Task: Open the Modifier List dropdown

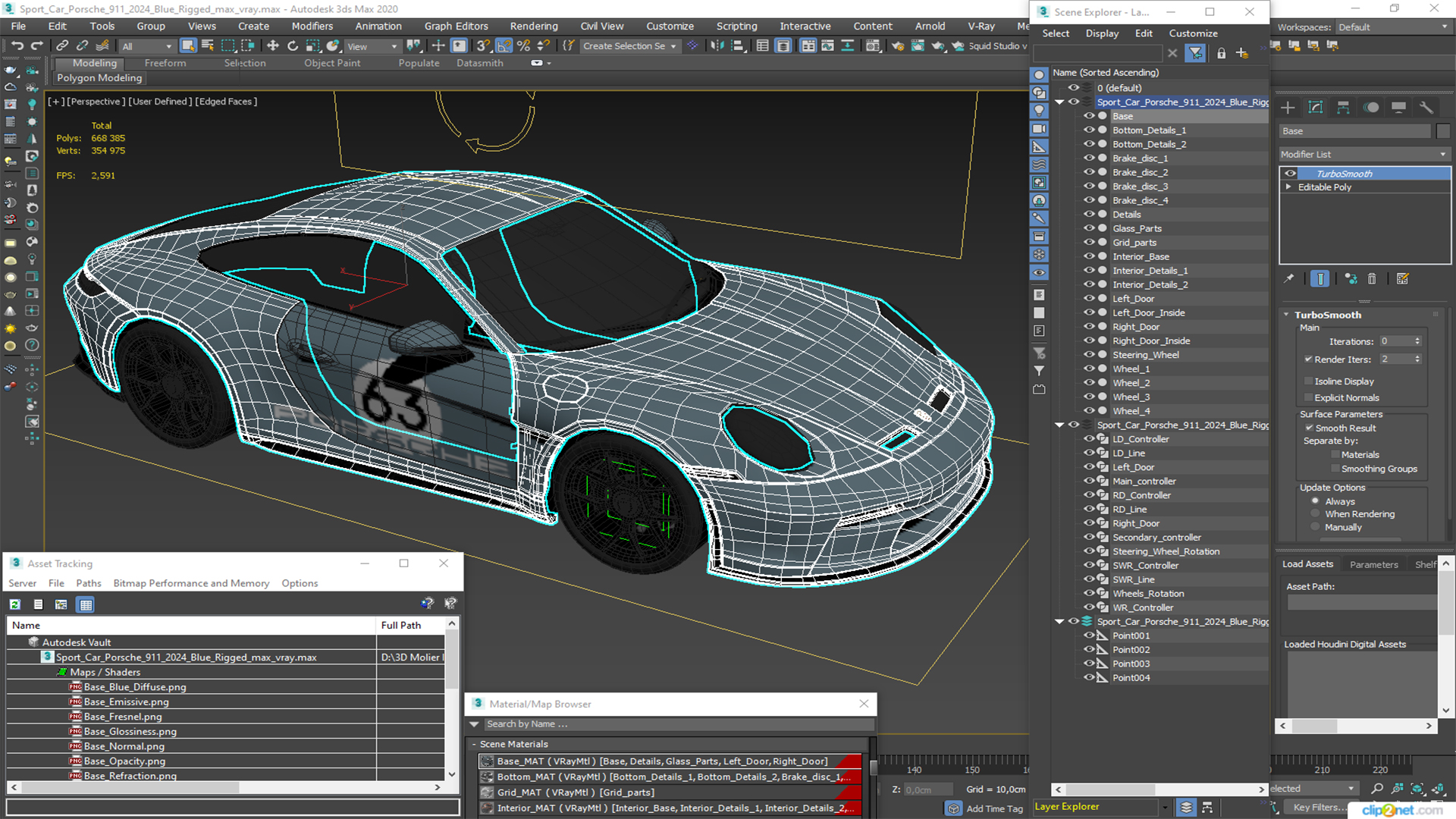Action: 1364,154
